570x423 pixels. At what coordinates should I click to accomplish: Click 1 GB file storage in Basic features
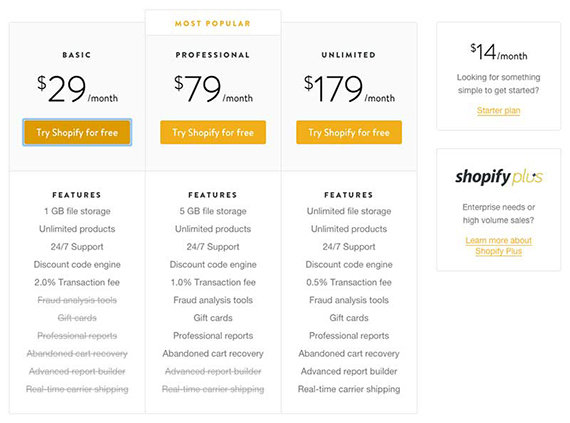tap(77, 211)
